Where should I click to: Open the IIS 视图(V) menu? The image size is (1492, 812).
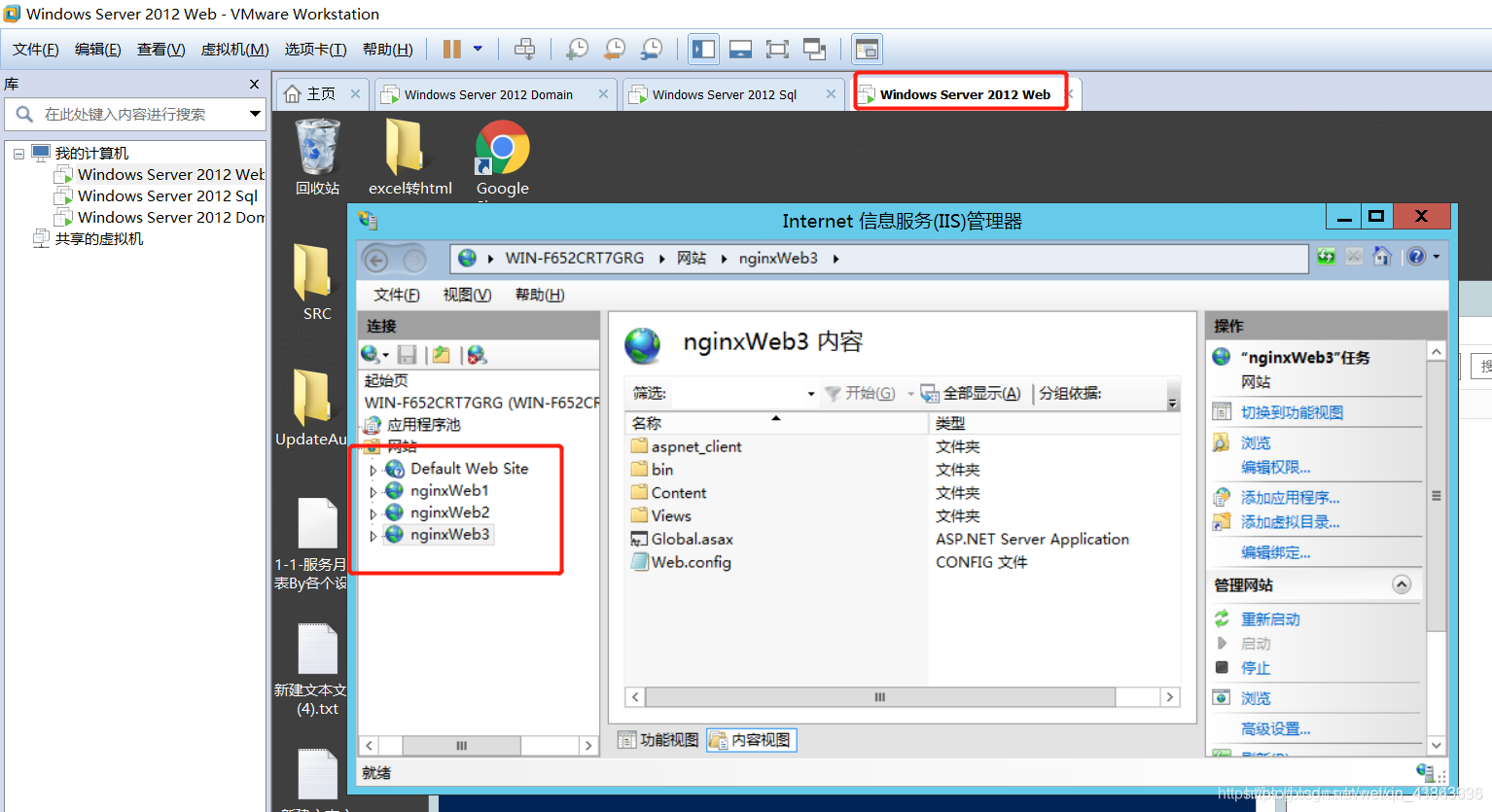467,295
